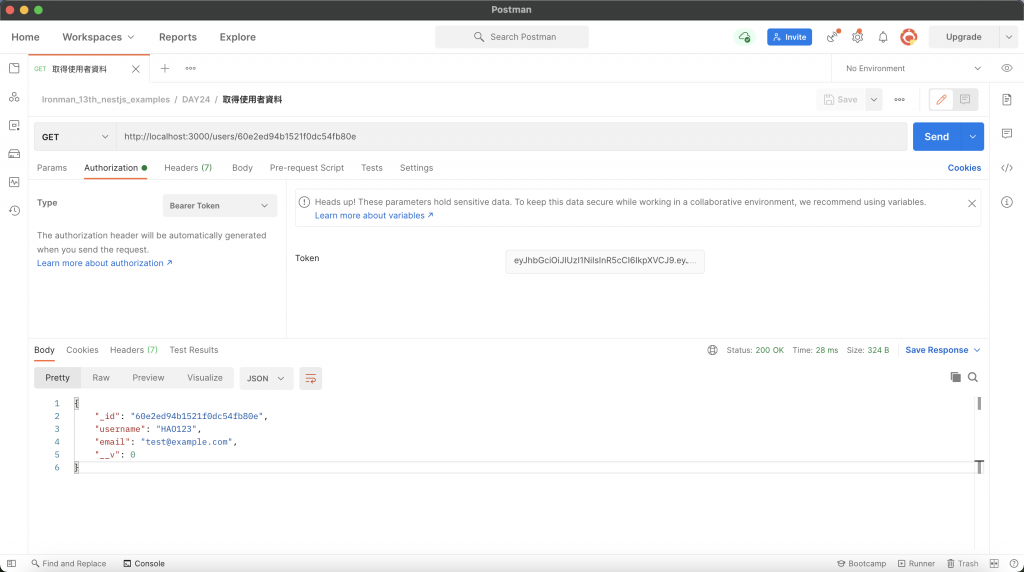
Task: Select the Visualize response view
Action: [x=204, y=378]
